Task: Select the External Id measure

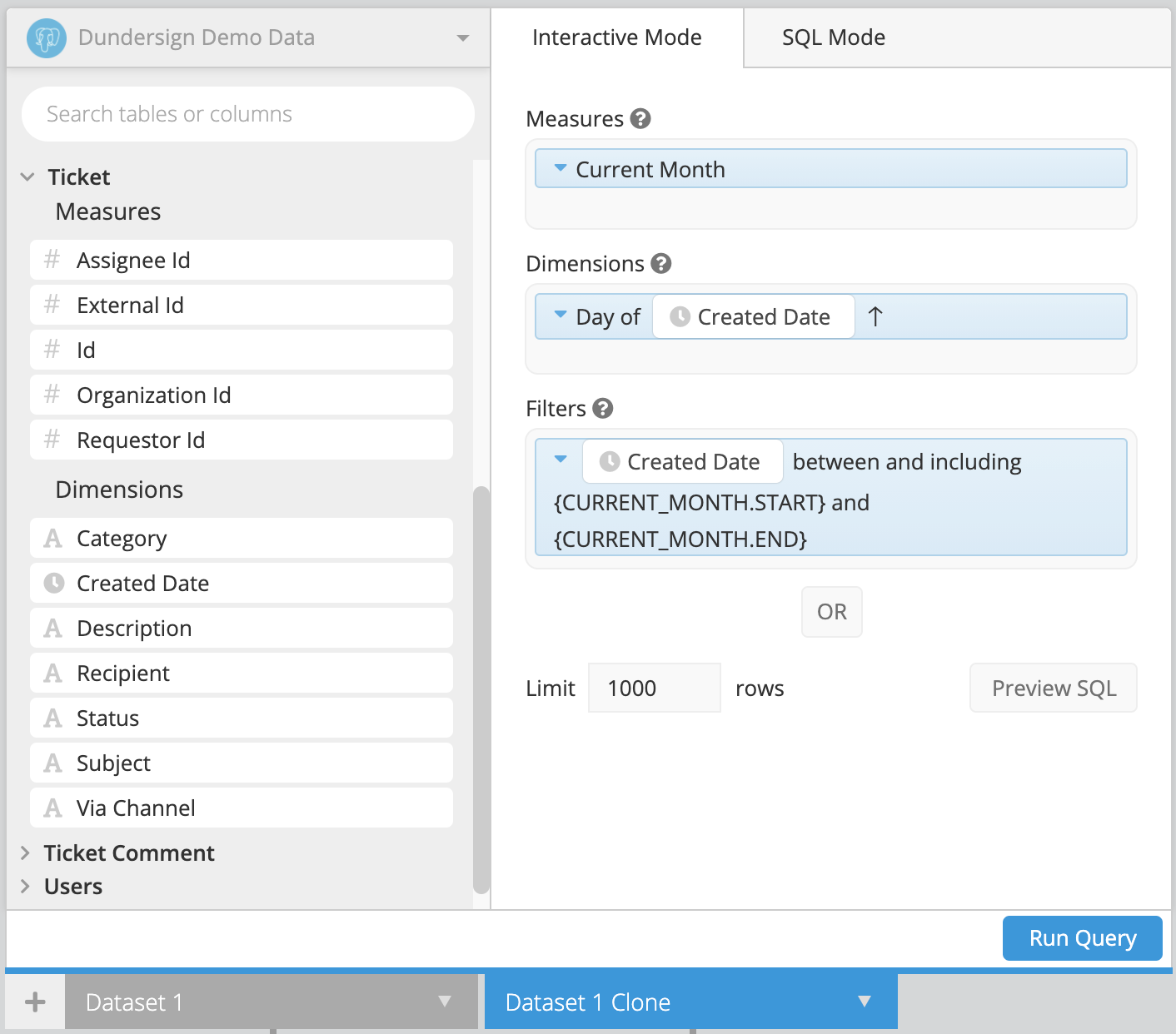Action: (242, 305)
